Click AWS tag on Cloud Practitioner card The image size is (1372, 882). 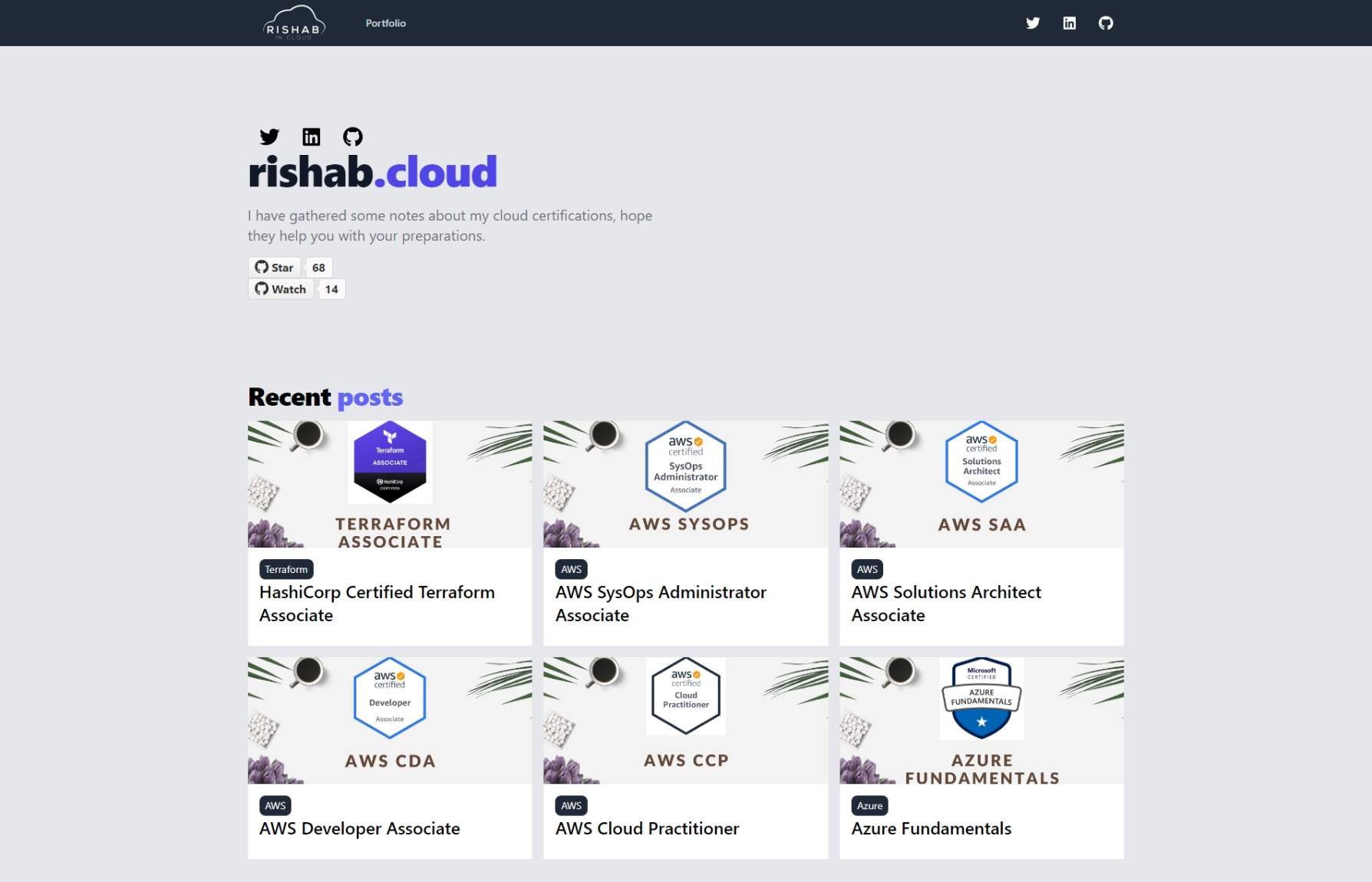[x=572, y=805]
